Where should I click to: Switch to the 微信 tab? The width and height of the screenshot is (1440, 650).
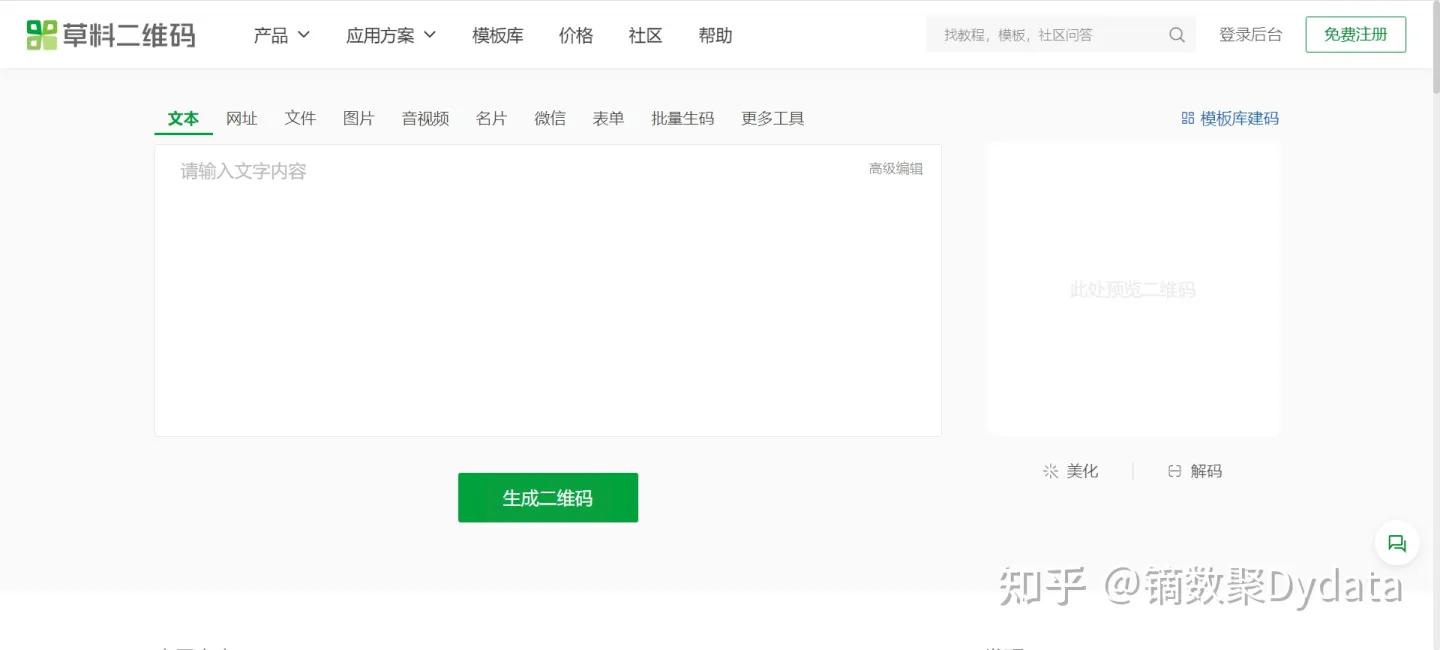point(549,117)
